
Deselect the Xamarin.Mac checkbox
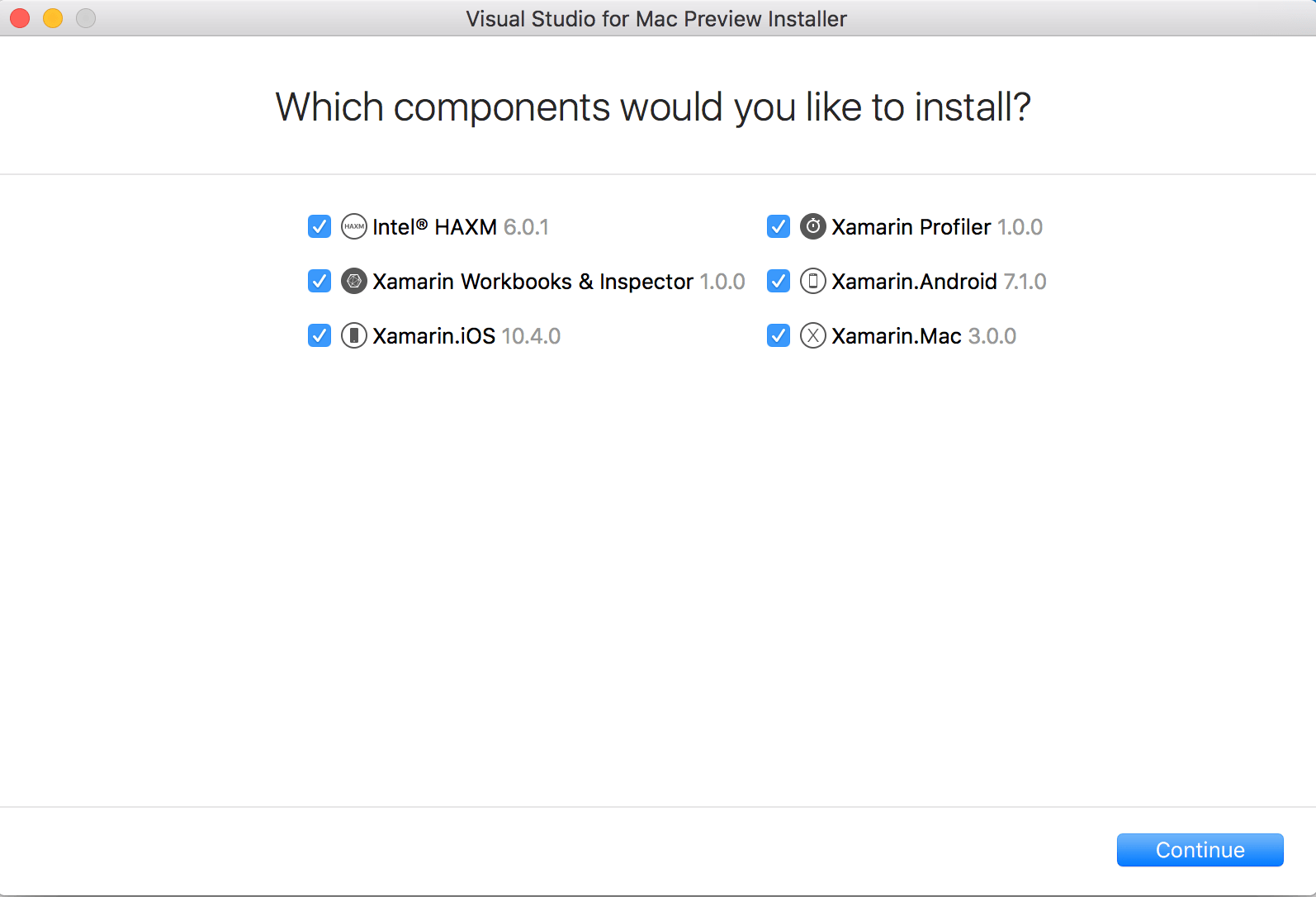[779, 335]
